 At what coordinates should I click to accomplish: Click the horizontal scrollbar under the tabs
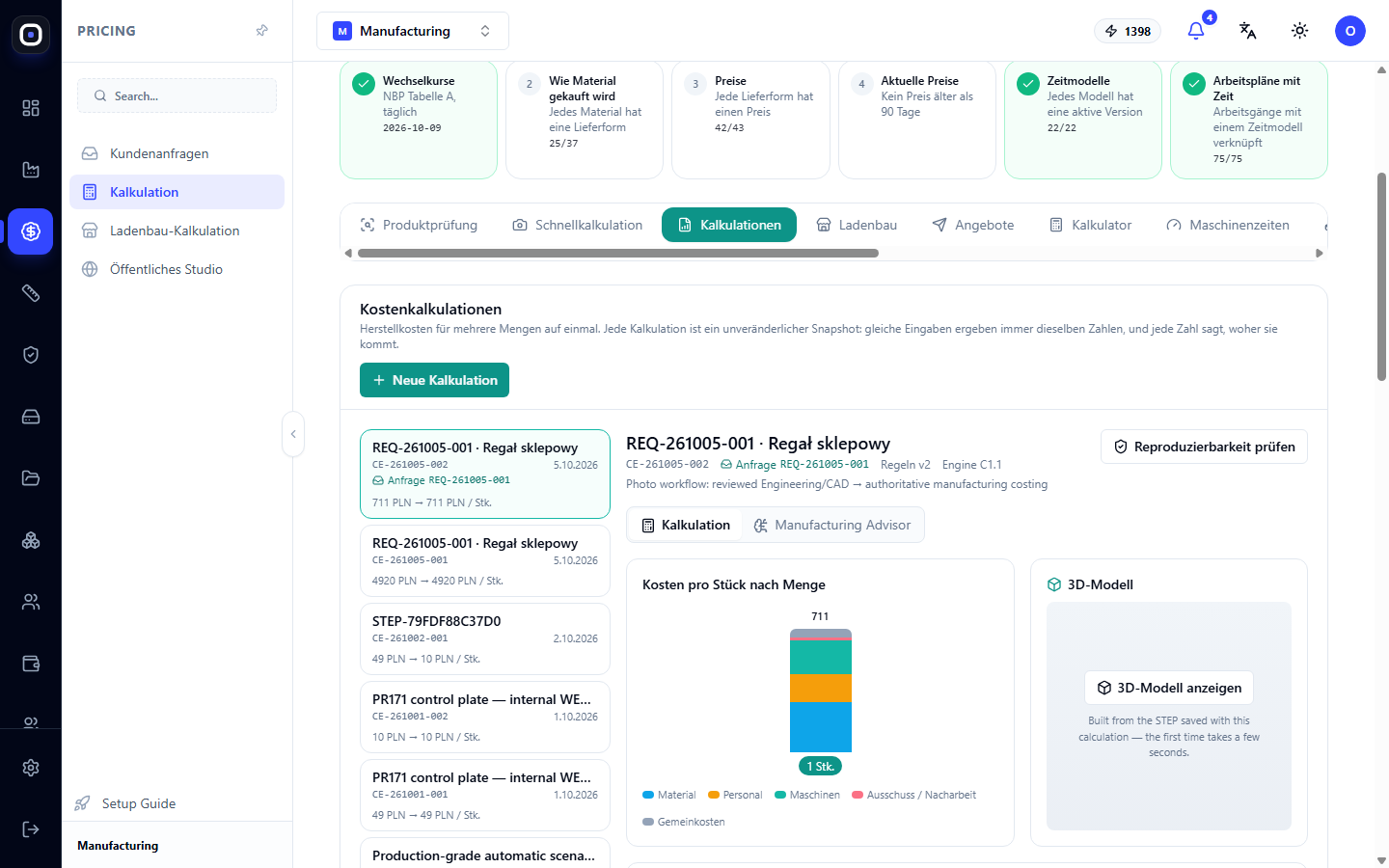point(618,254)
